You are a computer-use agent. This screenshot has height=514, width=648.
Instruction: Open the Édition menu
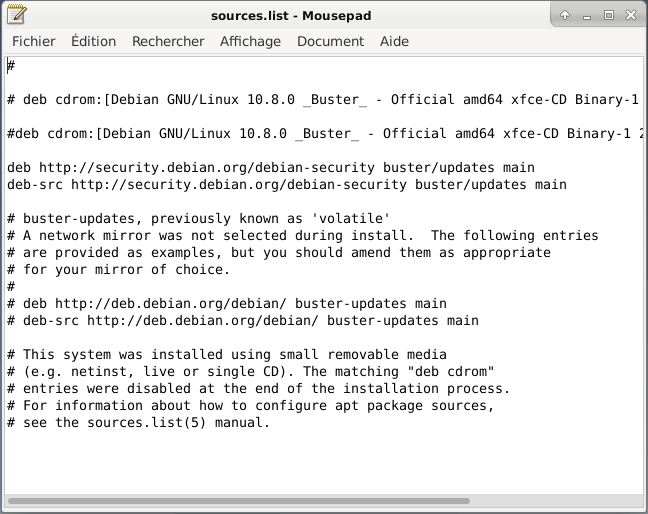click(93, 41)
